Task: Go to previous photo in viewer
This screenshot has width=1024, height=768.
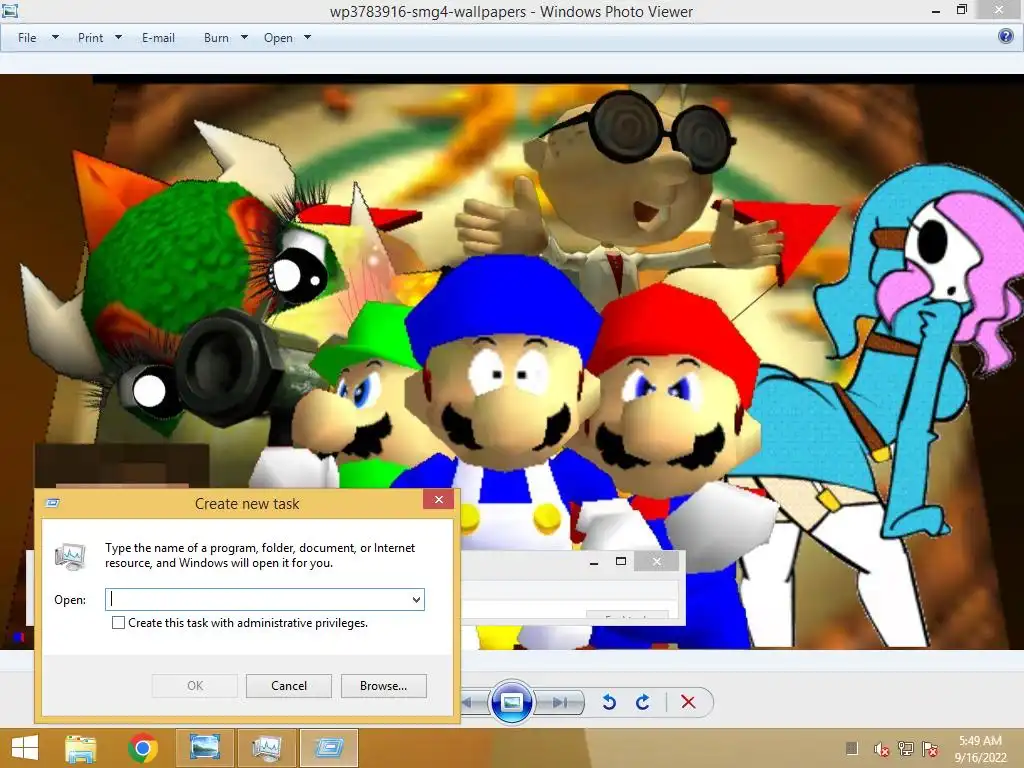Action: tap(469, 703)
